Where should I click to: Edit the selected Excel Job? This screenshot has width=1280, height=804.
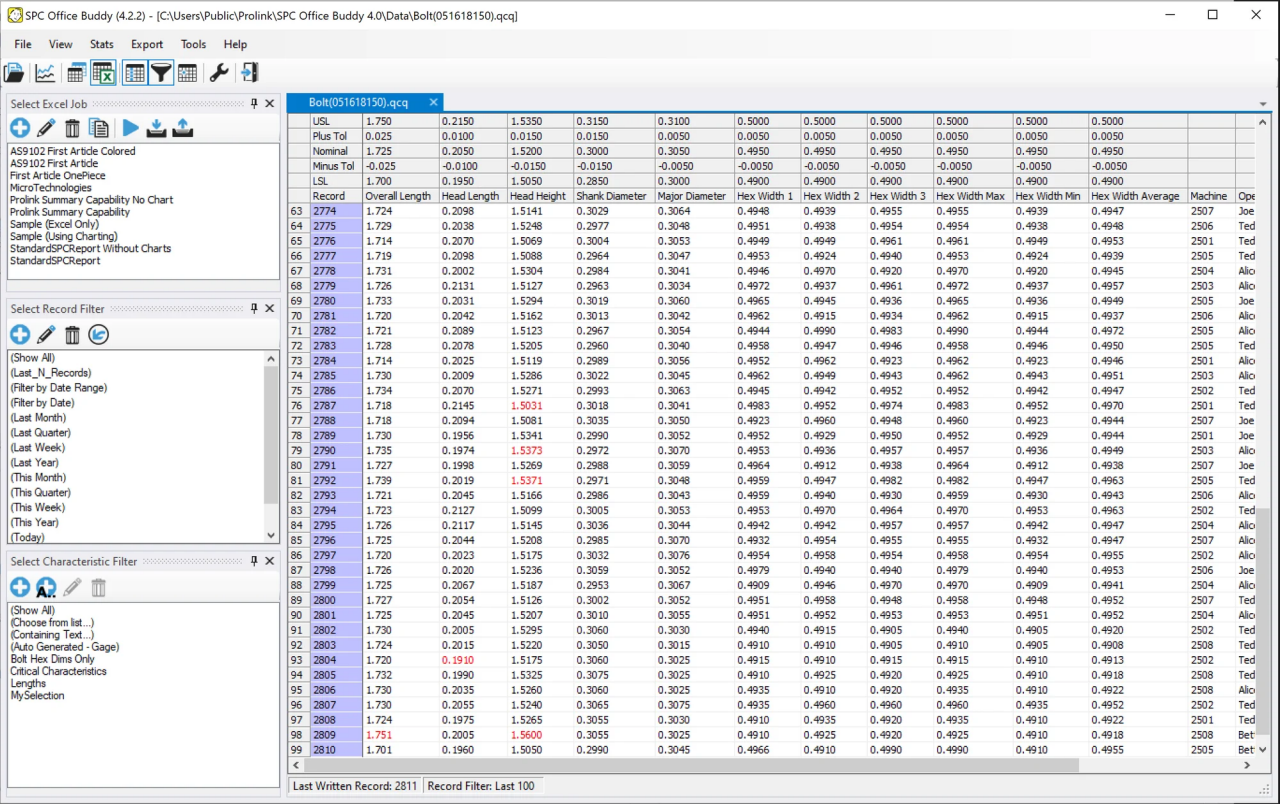pos(45,127)
